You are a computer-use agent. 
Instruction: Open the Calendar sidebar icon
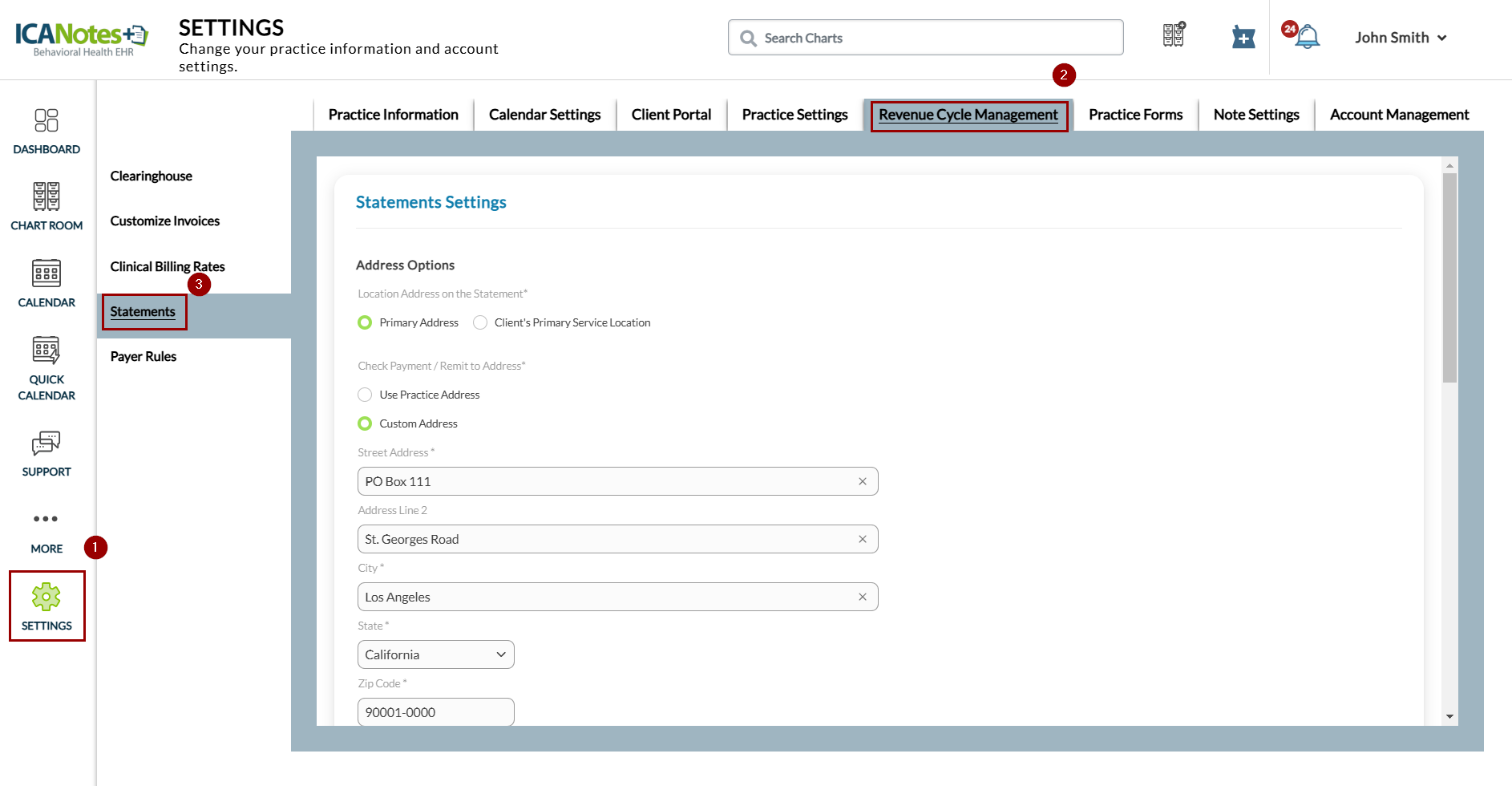click(x=46, y=283)
